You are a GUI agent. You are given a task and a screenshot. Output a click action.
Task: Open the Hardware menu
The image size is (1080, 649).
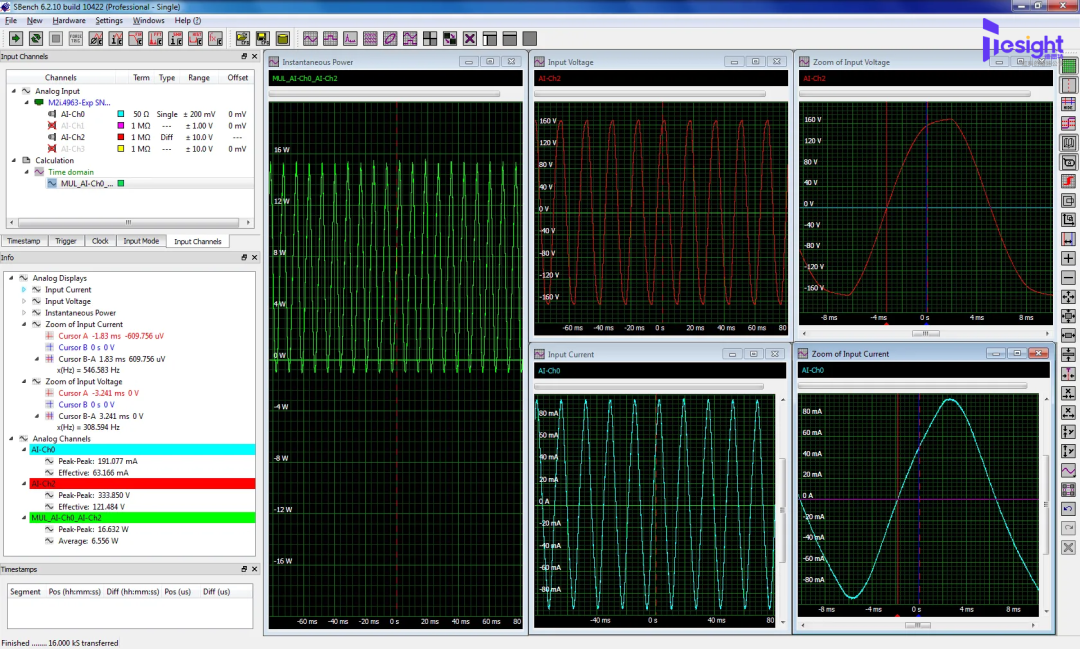(x=69, y=21)
